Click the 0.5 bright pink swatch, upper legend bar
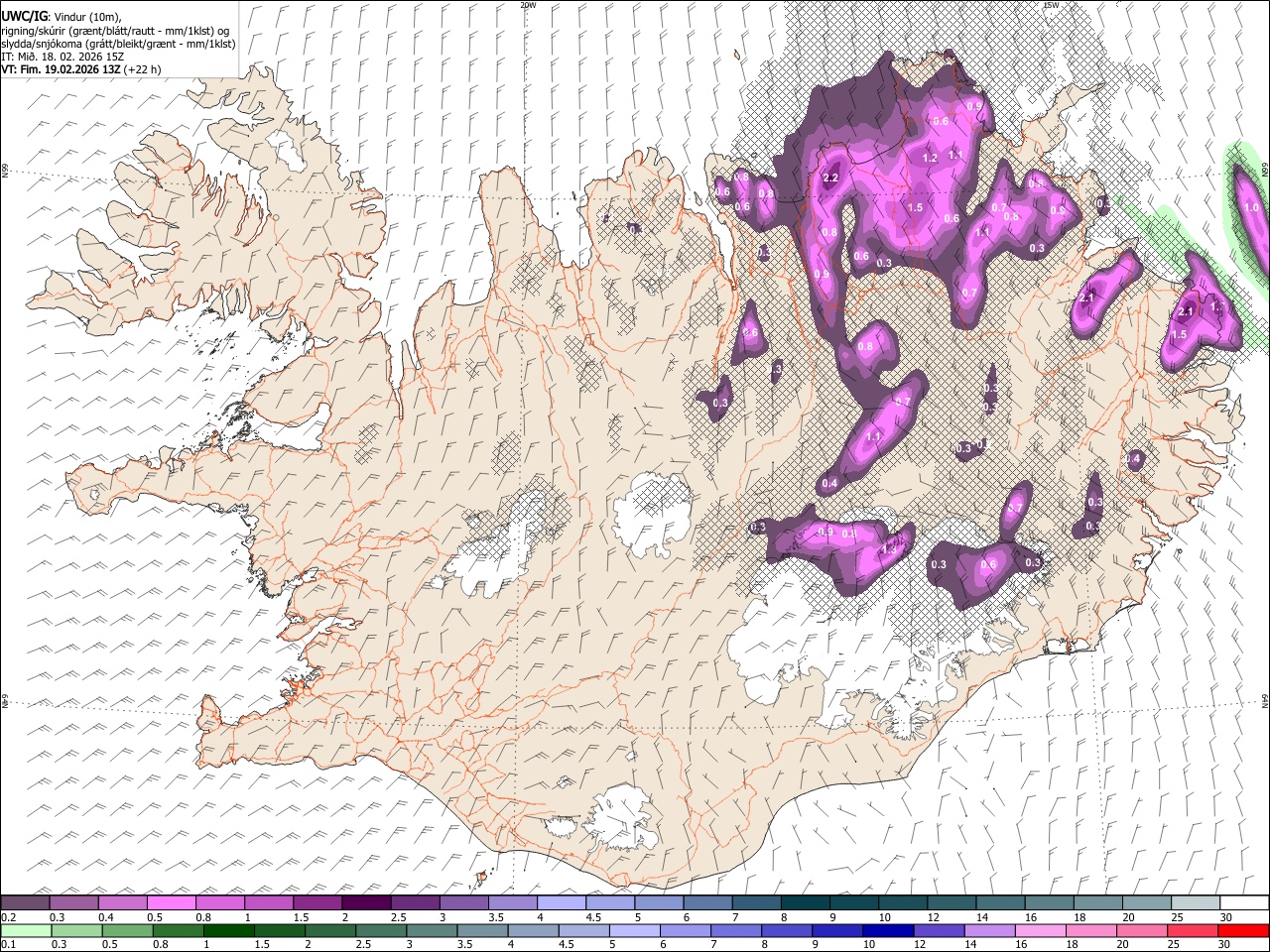Screen dimensions: 1270x952 click(171, 902)
